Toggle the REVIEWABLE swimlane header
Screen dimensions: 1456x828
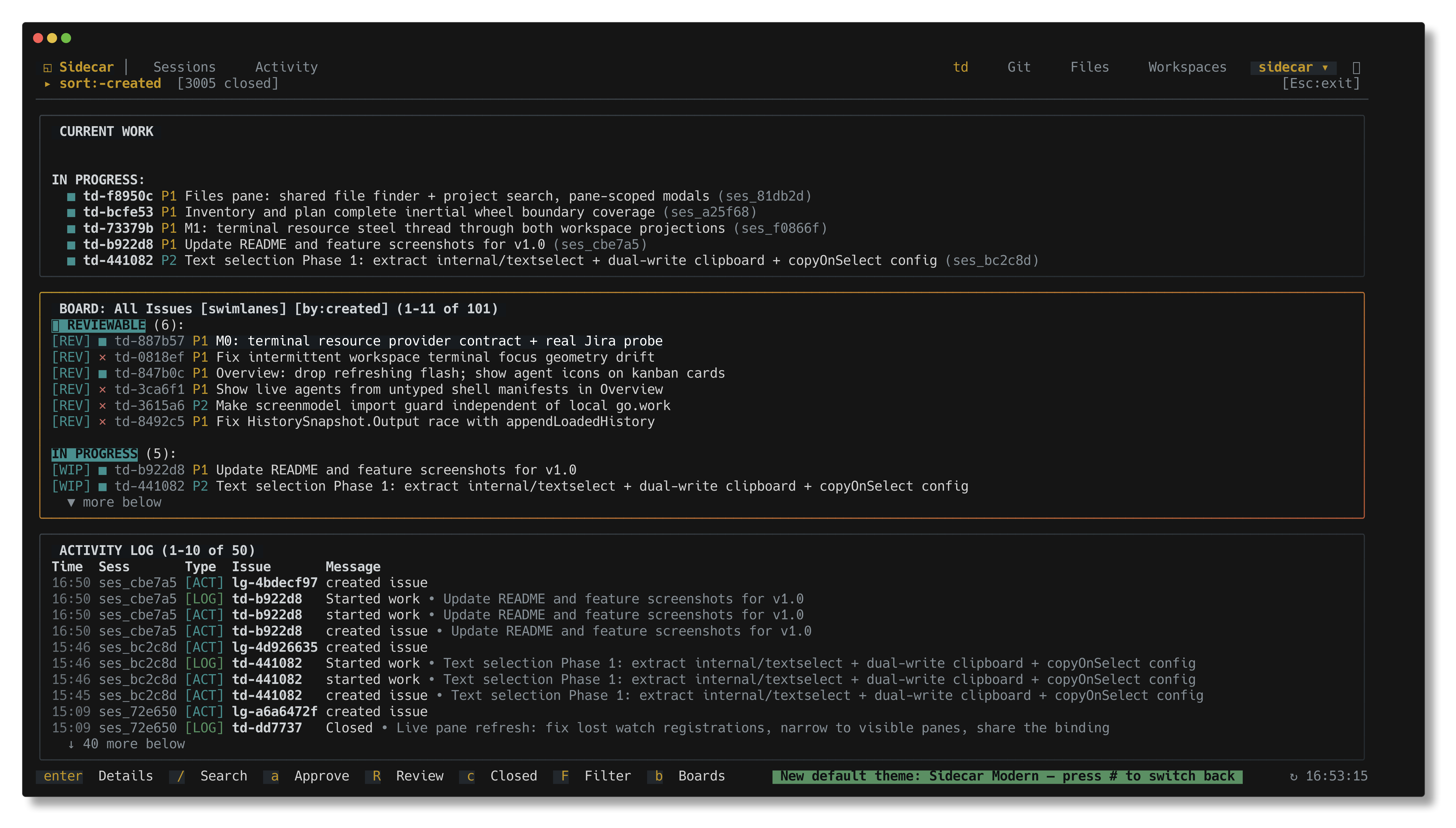[x=99, y=325]
